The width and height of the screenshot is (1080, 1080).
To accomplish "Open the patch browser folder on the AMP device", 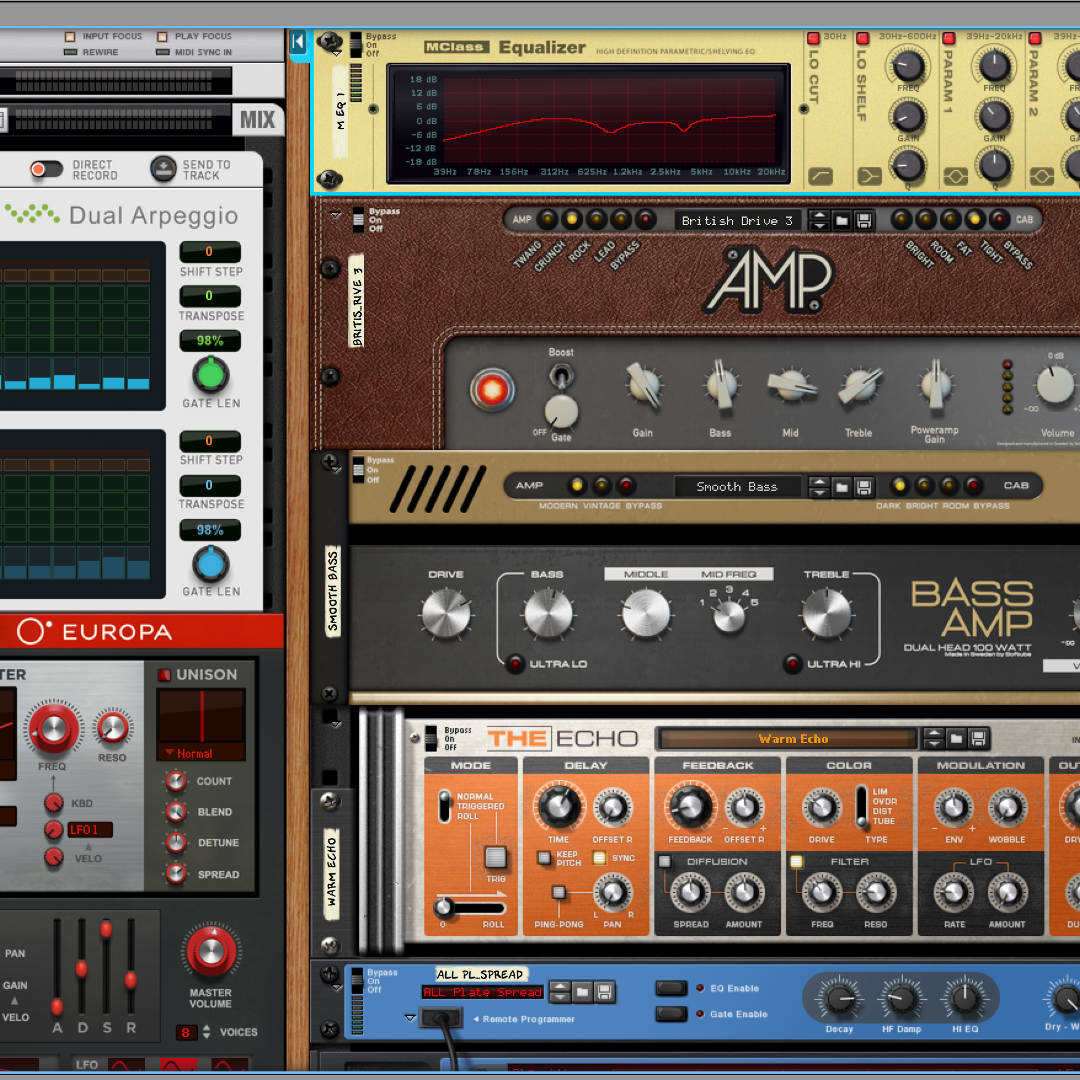I will 843,220.
